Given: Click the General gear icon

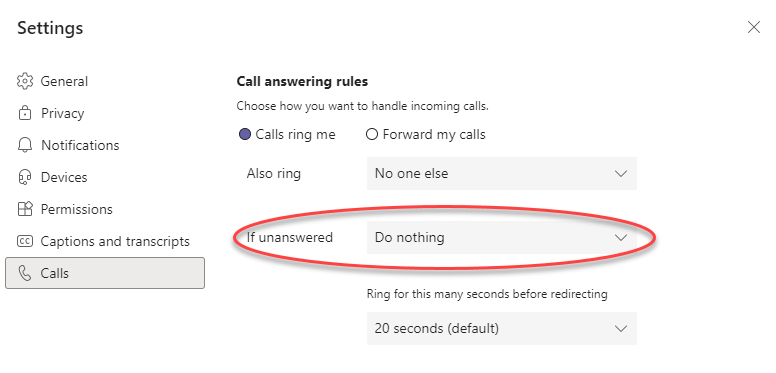Looking at the screenshot, I should pyautogui.click(x=25, y=81).
